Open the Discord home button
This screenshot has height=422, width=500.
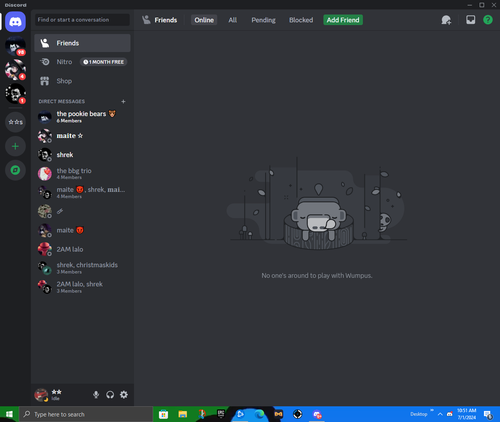(15, 22)
